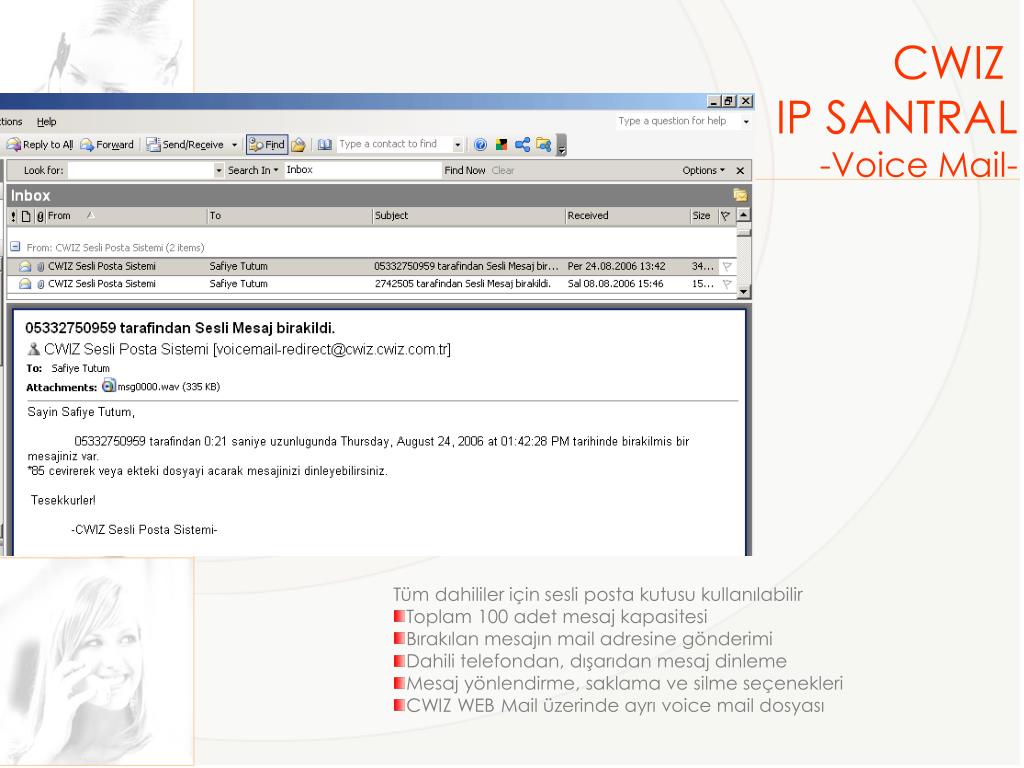The image size is (1024, 768).
Task: Click the Forward toolbar button
Action: click(x=107, y=144)
